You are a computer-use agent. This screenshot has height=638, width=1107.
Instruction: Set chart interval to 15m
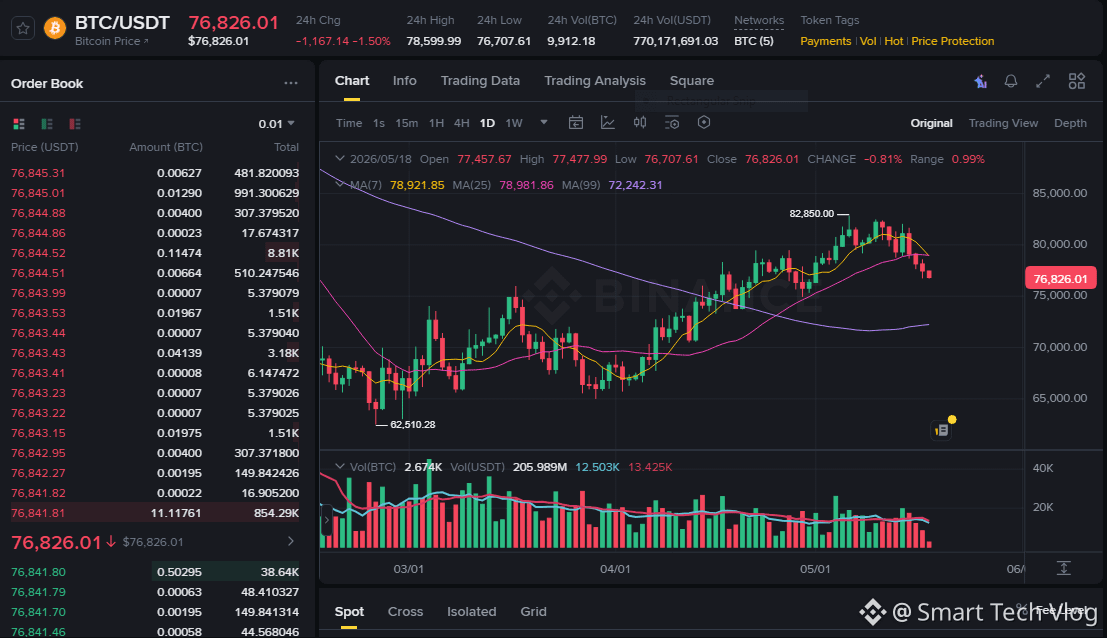click(x=406, y=123)
